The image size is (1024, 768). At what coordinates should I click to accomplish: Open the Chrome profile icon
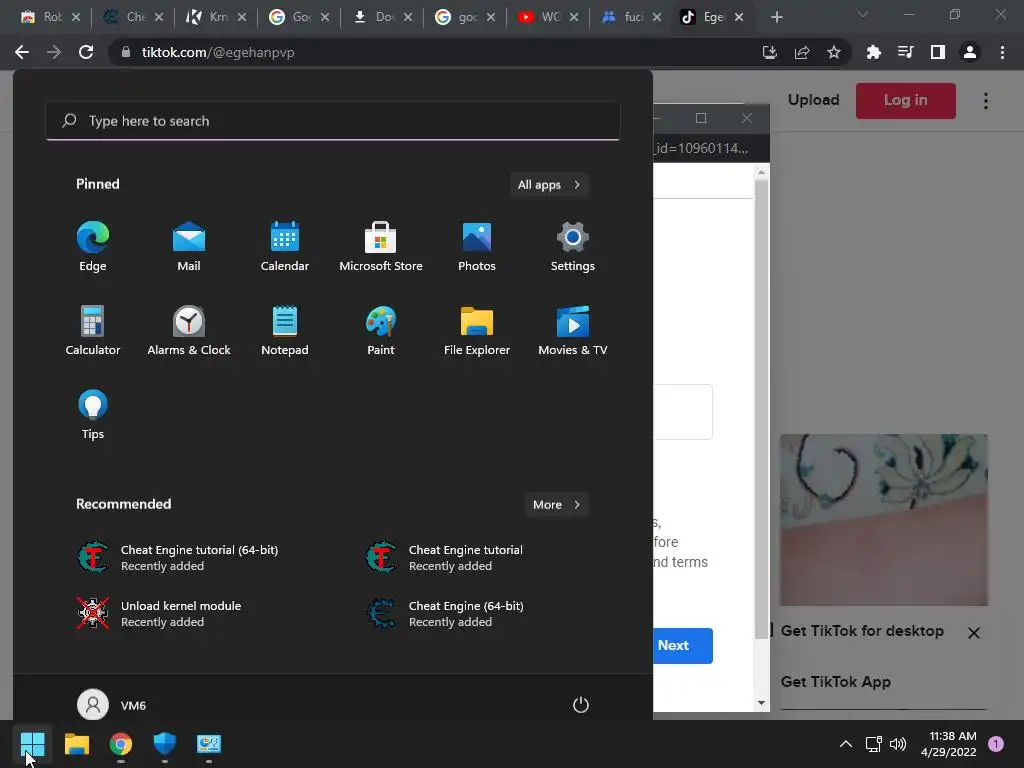pyautogui.click(x=970, y=52)
